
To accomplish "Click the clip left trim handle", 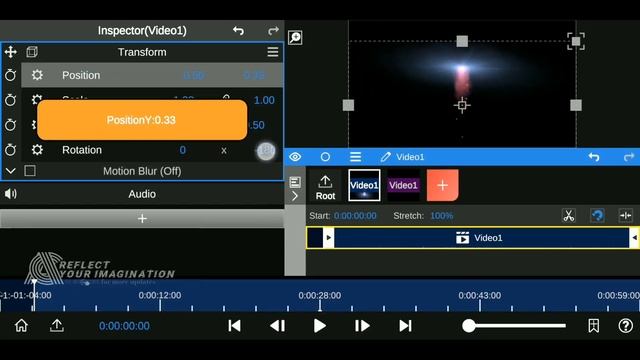I will point(329,238).
